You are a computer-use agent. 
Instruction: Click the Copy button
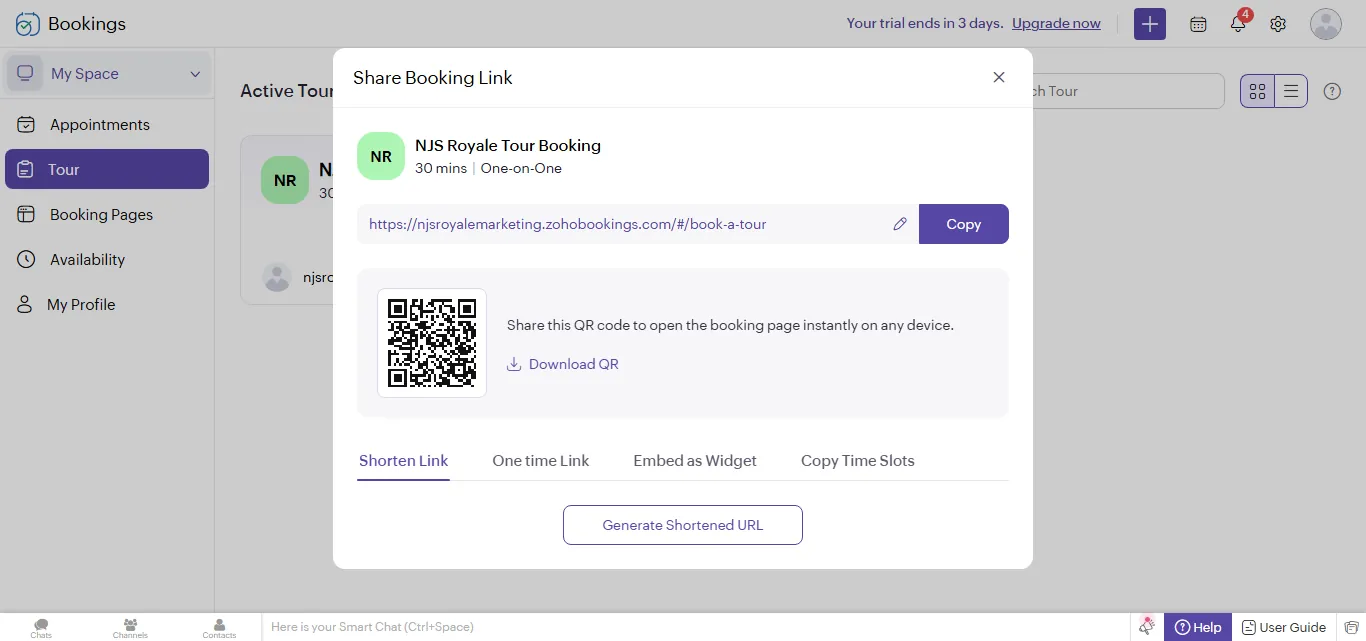pyautogui.click(x=964, y=224)
